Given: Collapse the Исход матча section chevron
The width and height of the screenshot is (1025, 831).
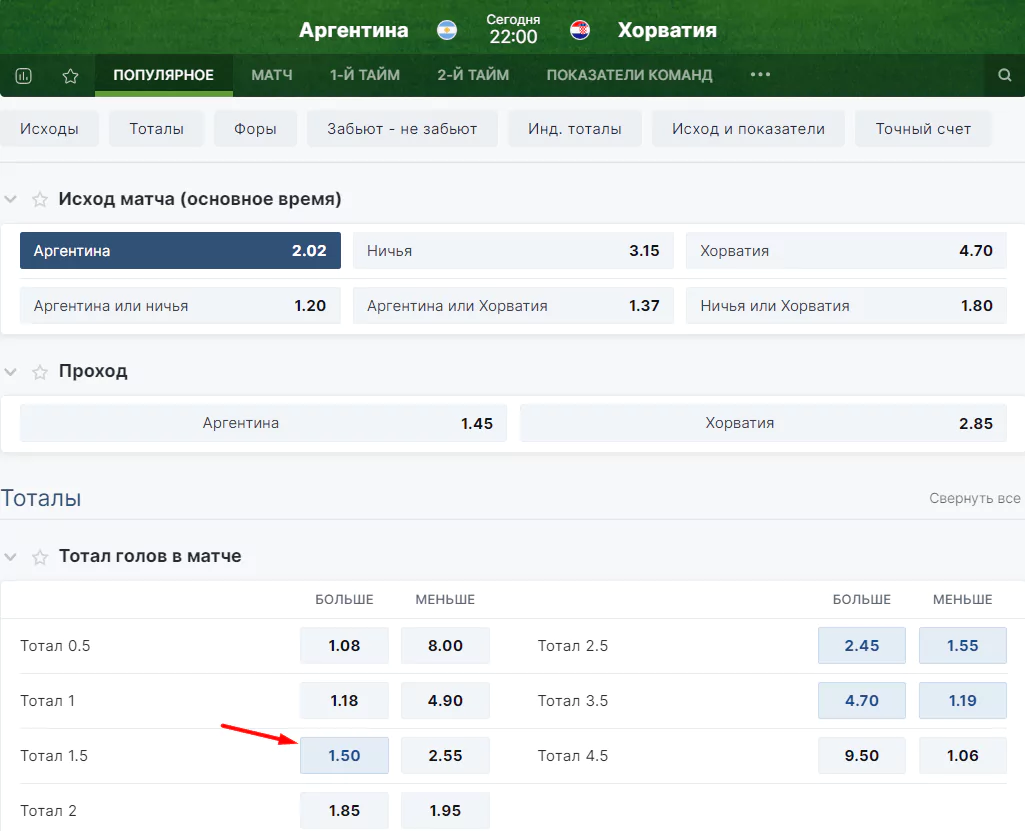Looking at the screenshot, I should (x=10, y=199).
